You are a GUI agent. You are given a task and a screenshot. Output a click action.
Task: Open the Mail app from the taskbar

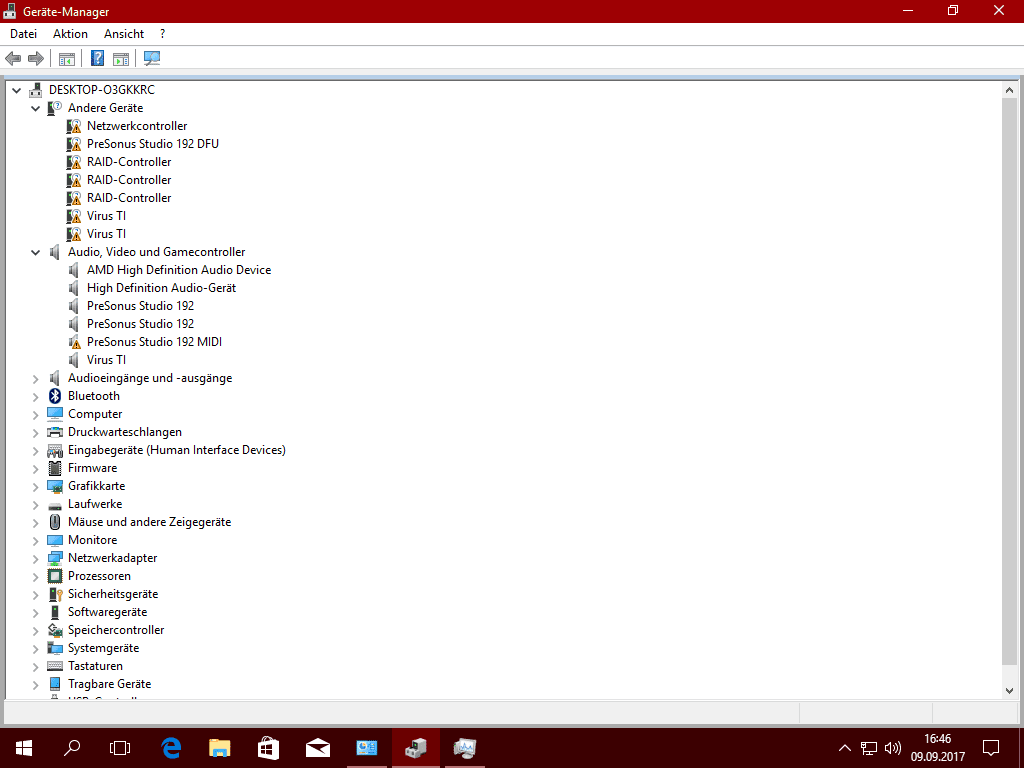pyautogui.click(x=317, y=748)
